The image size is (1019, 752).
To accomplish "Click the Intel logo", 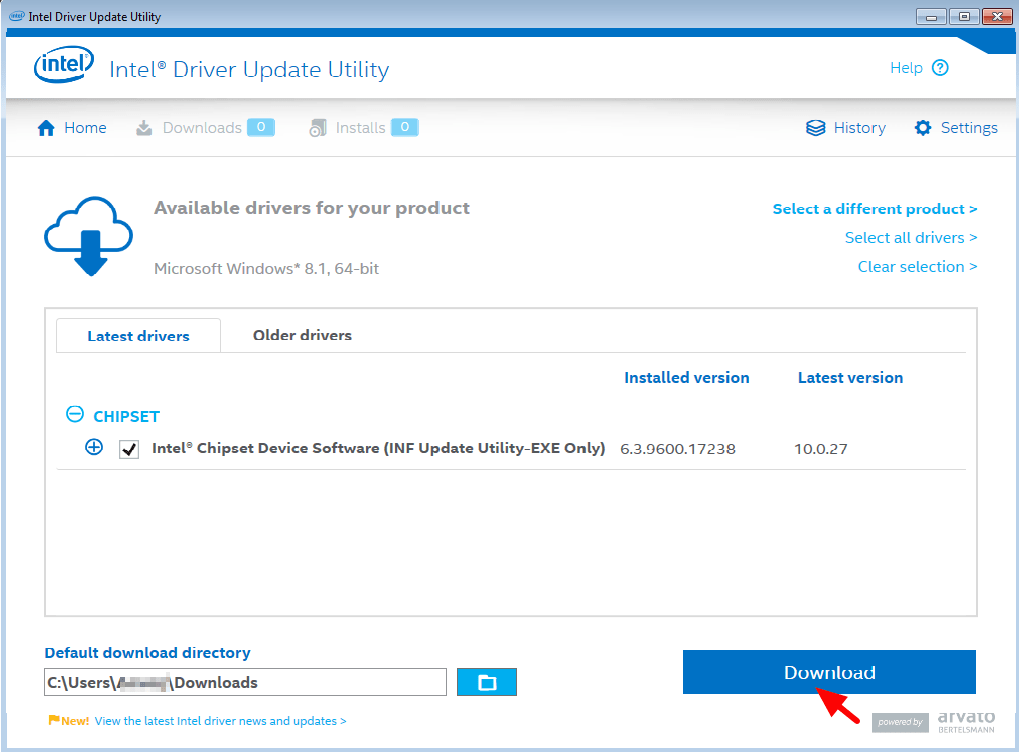I will (64, 64).
